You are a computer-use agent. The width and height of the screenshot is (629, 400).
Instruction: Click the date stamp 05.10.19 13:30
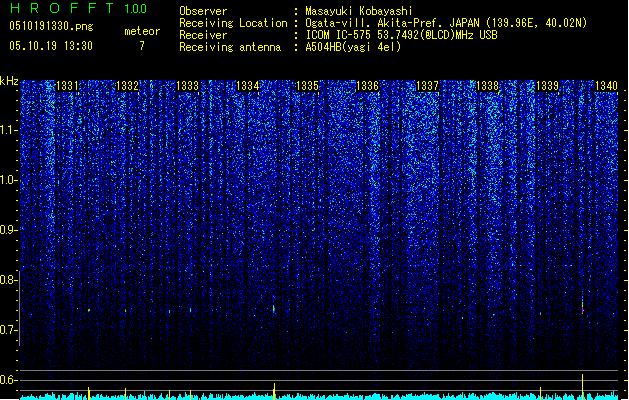pos(51,46)
